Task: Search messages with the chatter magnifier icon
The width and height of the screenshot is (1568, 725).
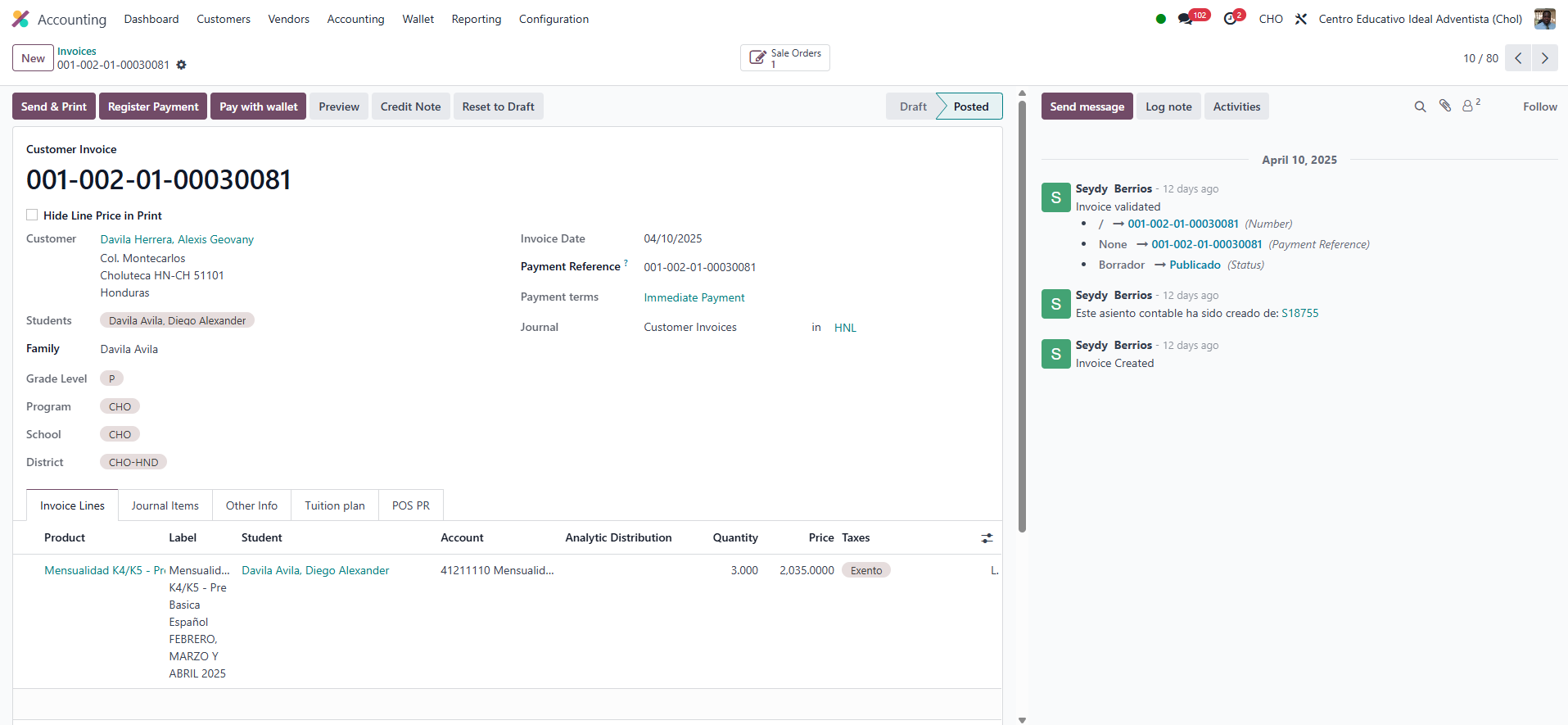Action: coord(1421,106)
